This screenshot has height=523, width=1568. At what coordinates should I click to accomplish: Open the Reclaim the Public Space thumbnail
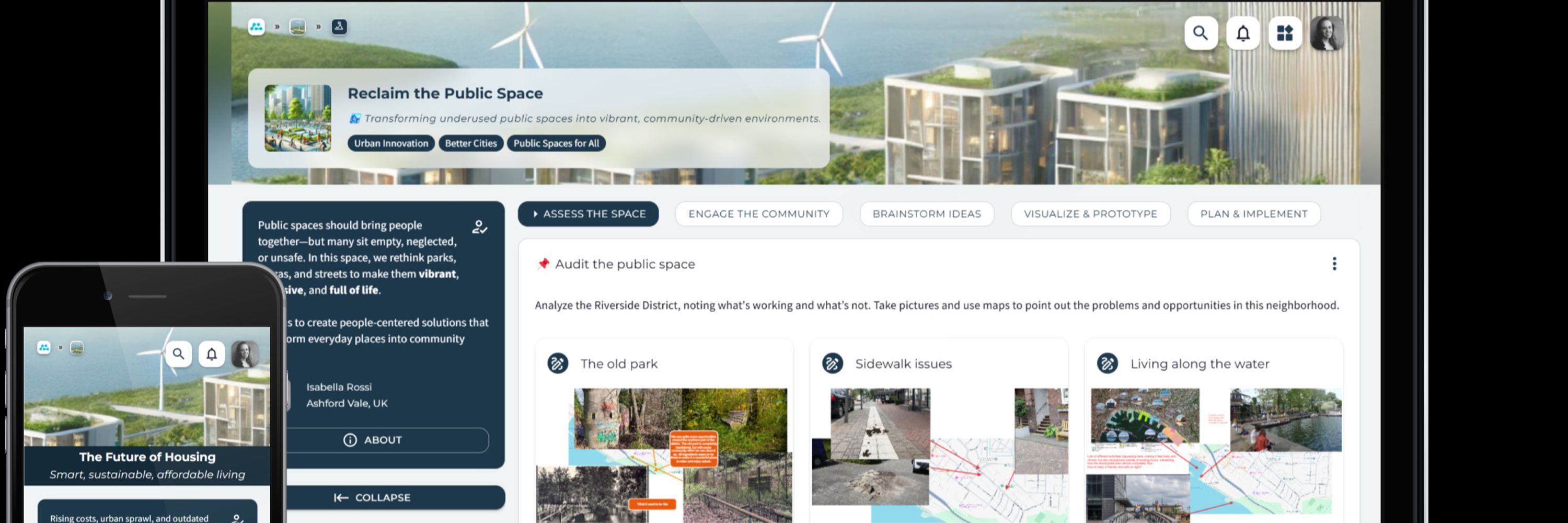tap(297, 118)
